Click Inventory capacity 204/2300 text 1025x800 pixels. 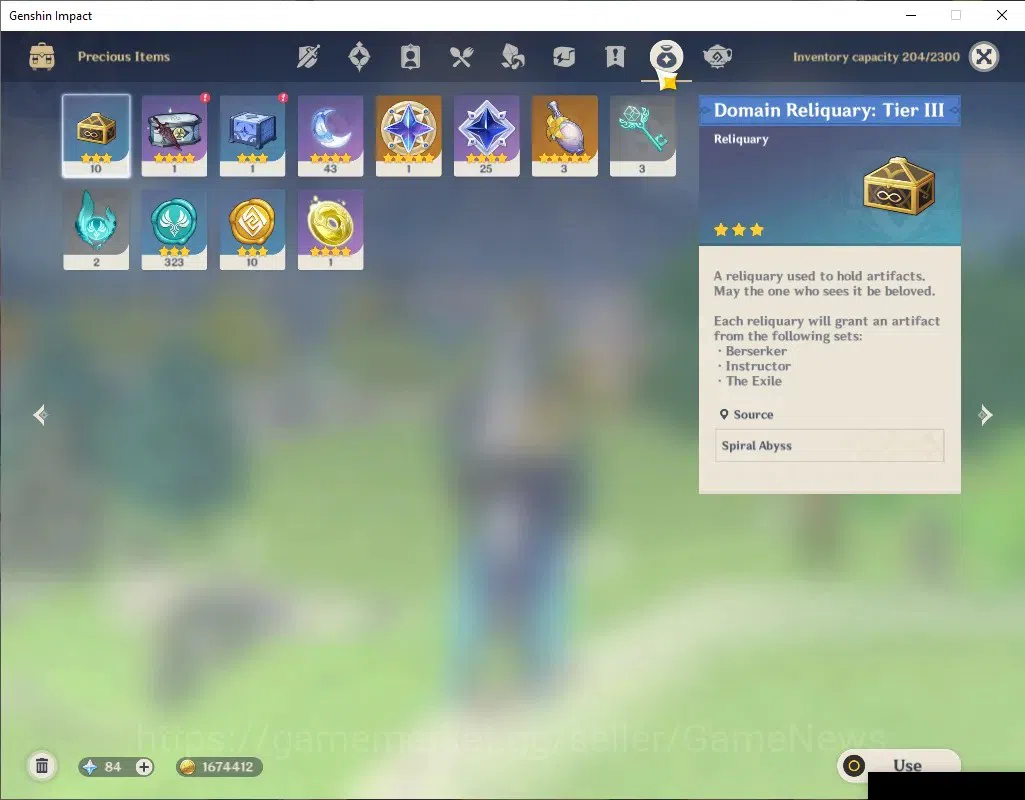click(x=876, y=57)
